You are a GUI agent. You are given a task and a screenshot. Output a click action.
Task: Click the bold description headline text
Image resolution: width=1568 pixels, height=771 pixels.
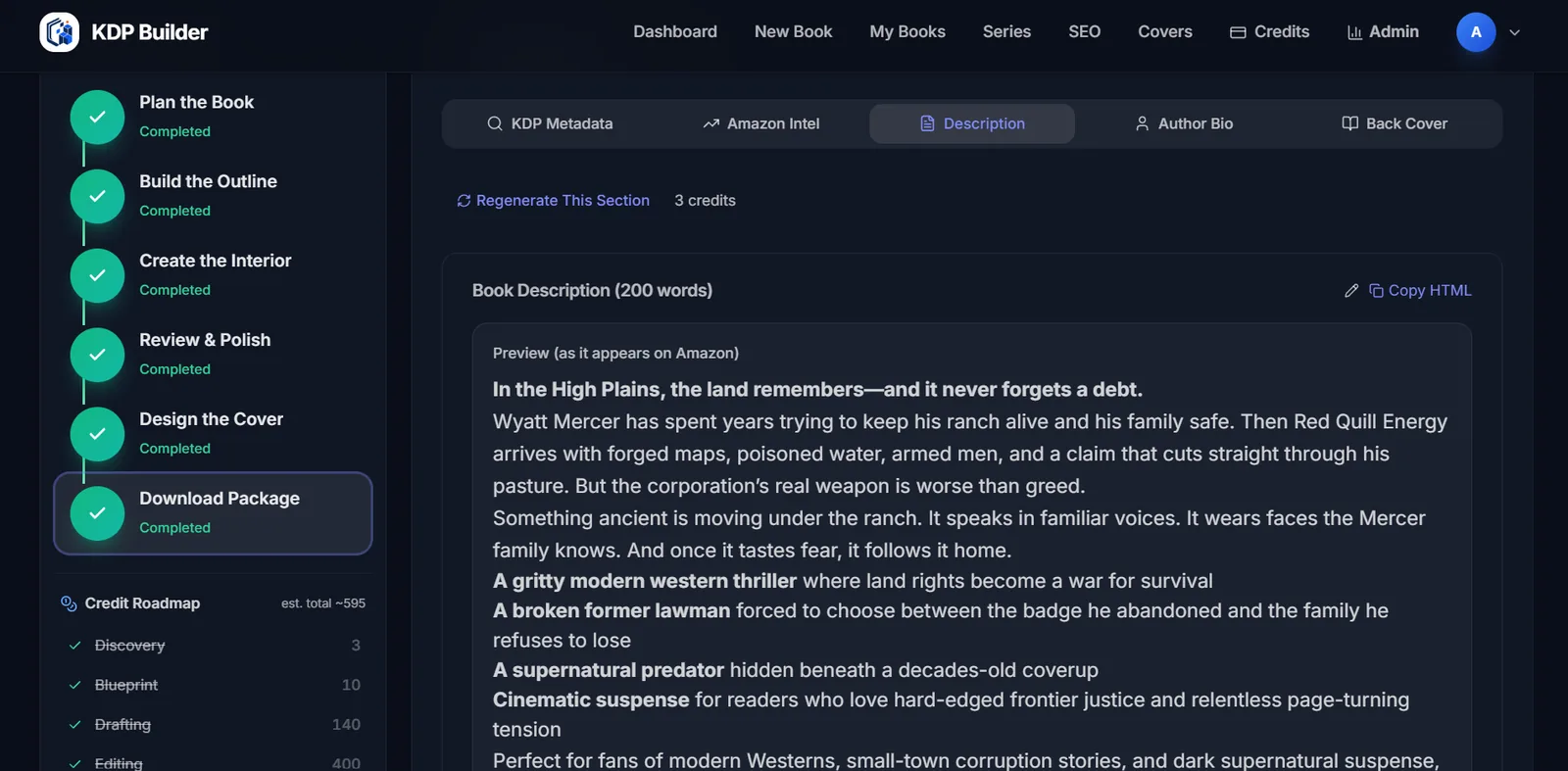817,389
